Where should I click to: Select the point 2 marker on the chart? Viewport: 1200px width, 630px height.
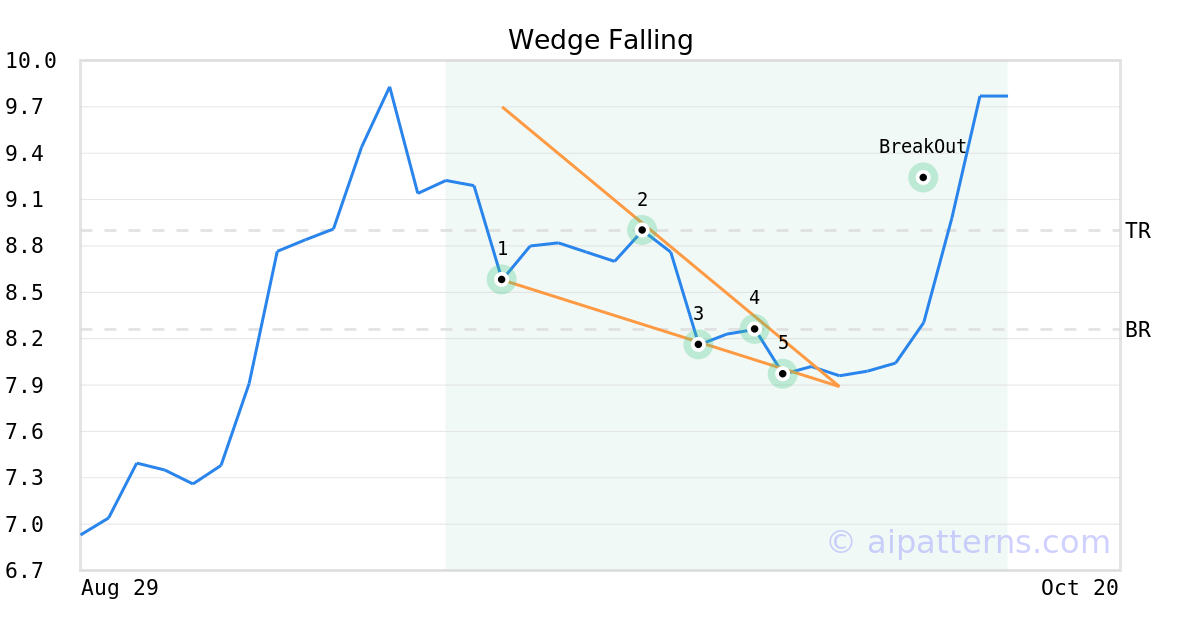[642, 230]
